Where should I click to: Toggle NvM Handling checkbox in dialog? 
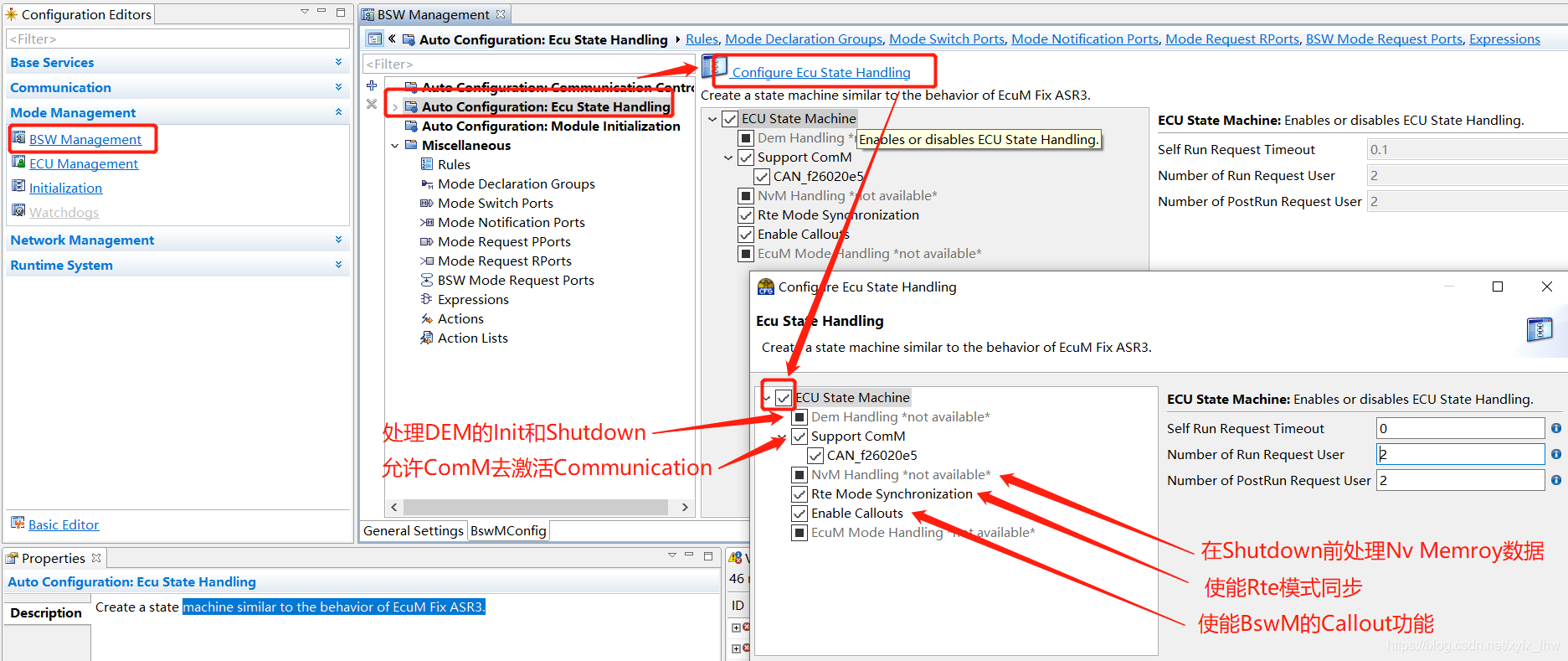[799, 475]
